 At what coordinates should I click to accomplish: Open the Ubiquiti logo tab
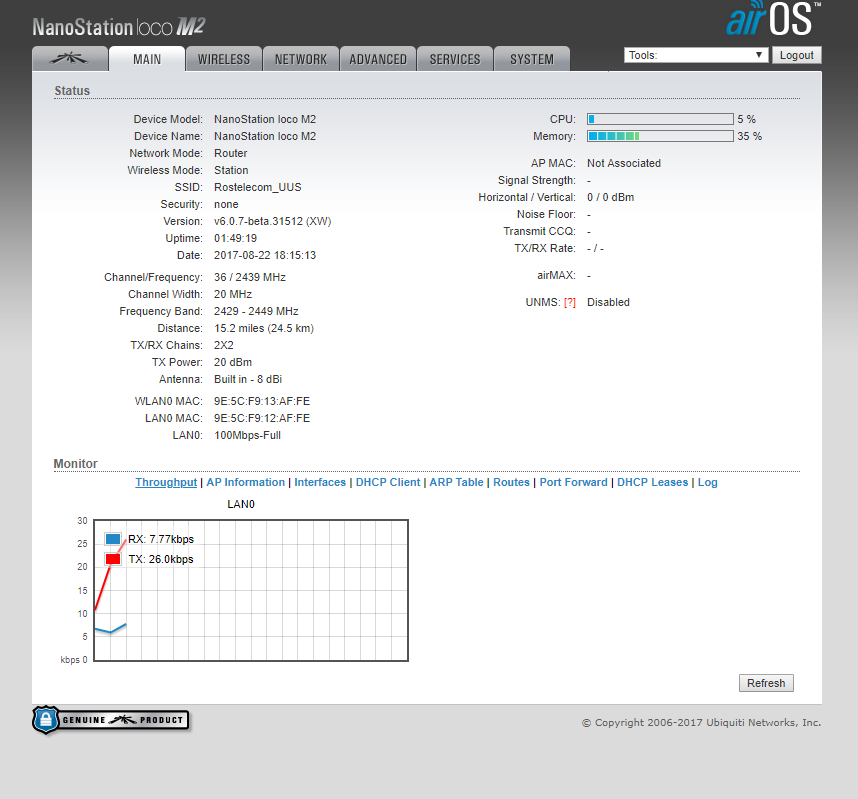(69, 59)
